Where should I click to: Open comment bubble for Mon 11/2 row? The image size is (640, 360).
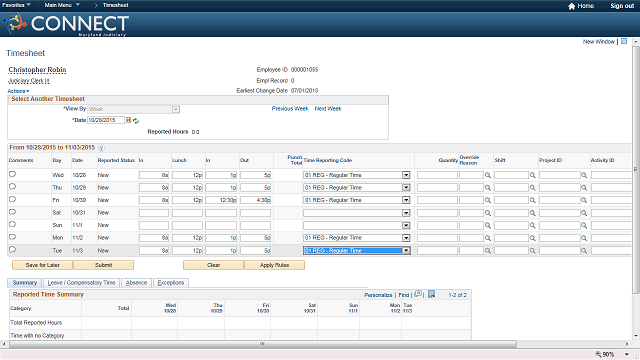click(12, 237)
